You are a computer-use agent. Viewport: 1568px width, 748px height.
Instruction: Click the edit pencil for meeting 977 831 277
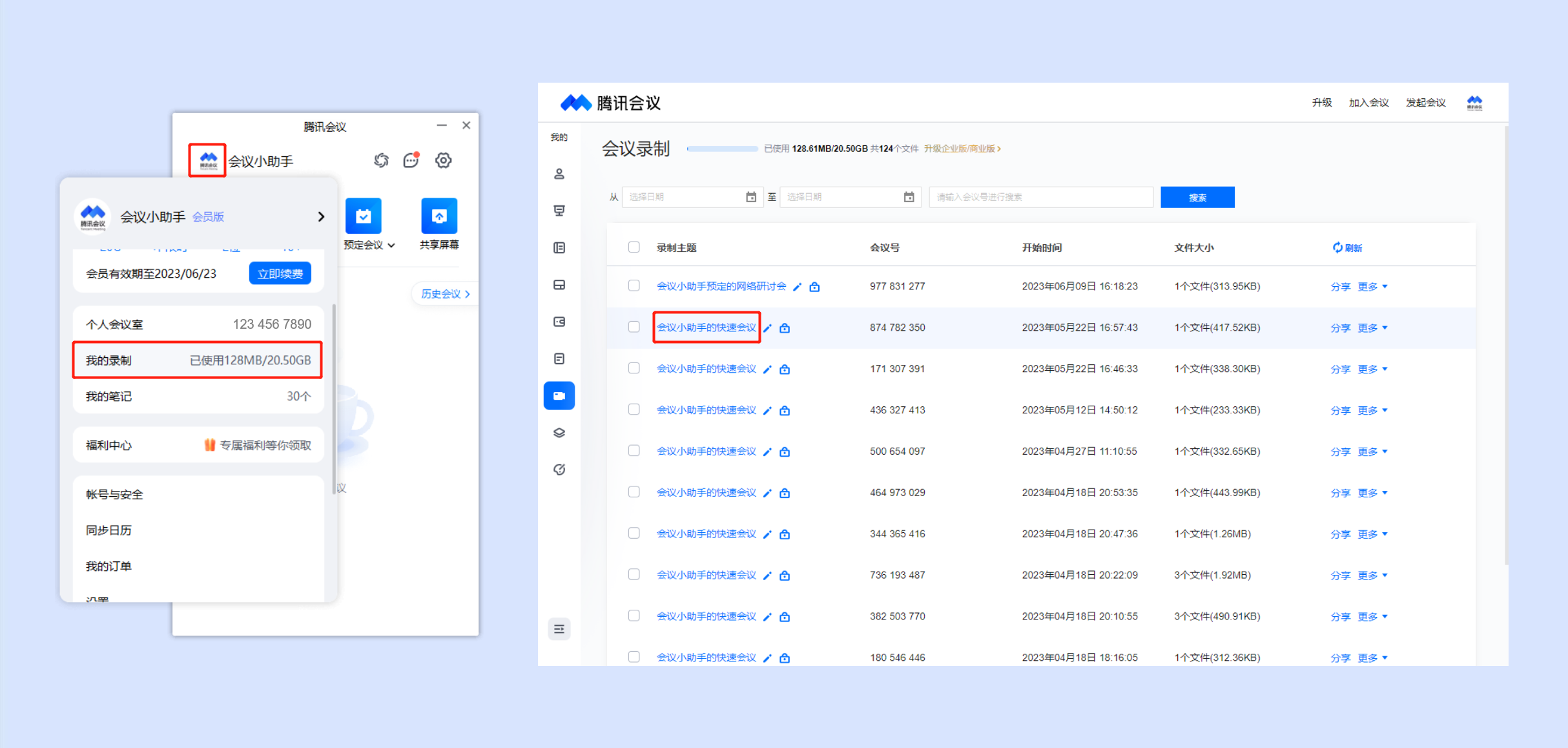tap(797, 287)
